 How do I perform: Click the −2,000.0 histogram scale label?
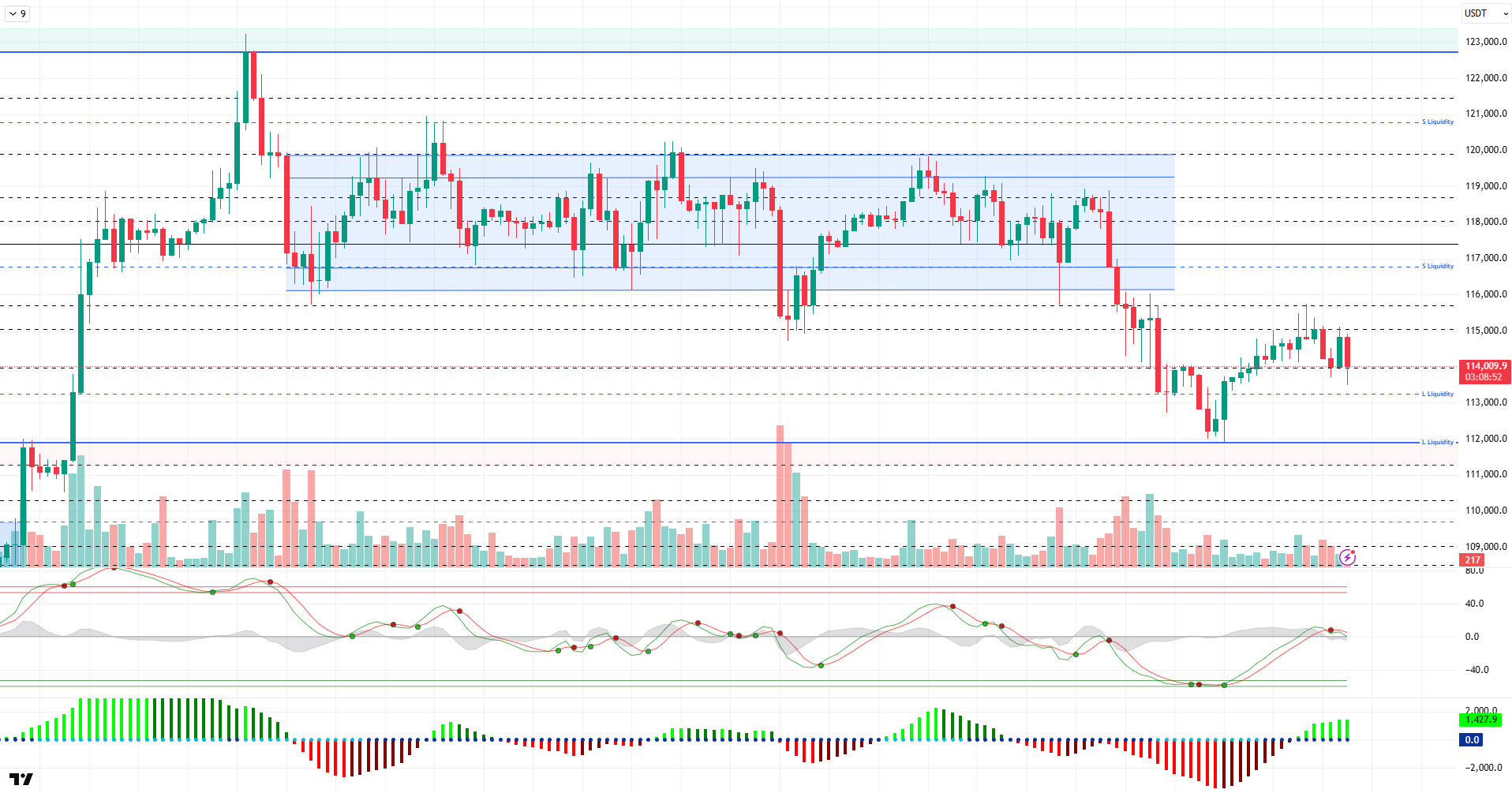point(1485,768)
